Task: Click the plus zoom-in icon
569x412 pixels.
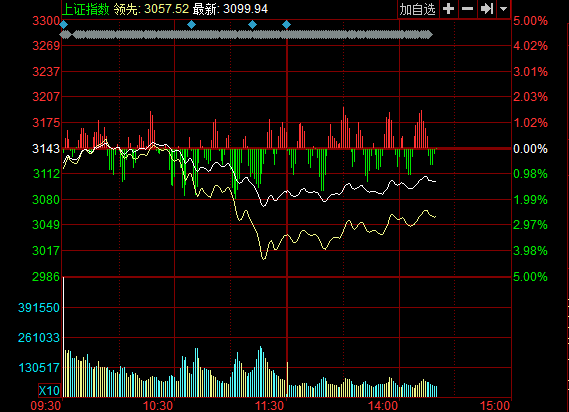Action: point(449,9)
